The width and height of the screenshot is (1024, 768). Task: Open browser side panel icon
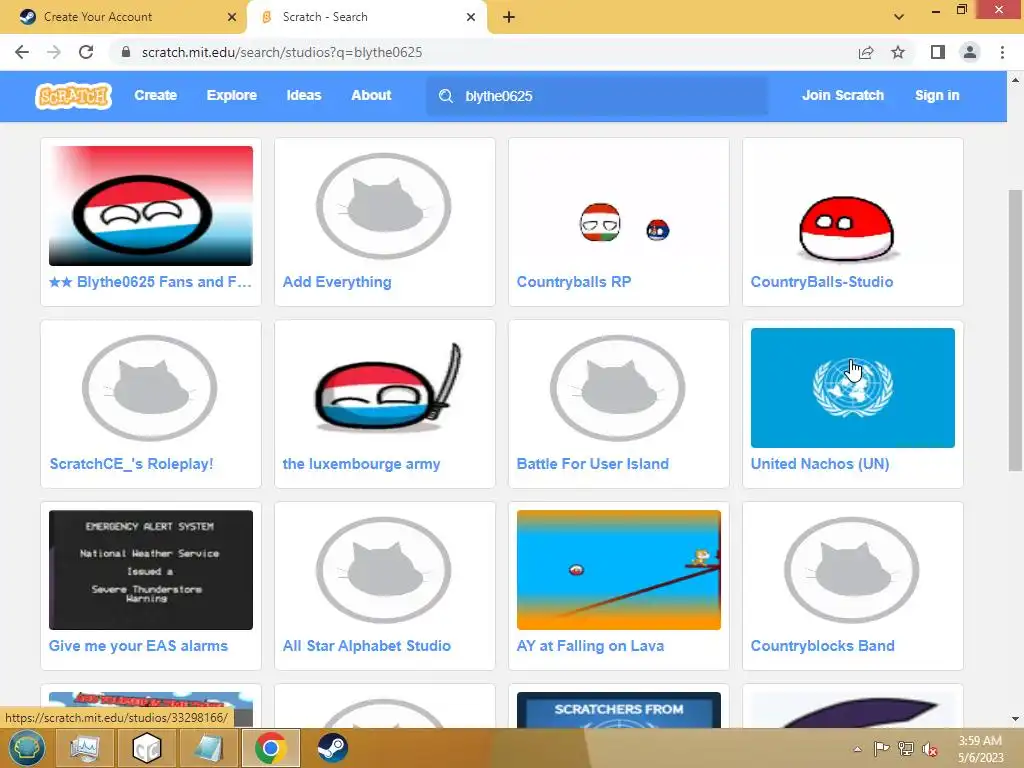click(938, 52)
